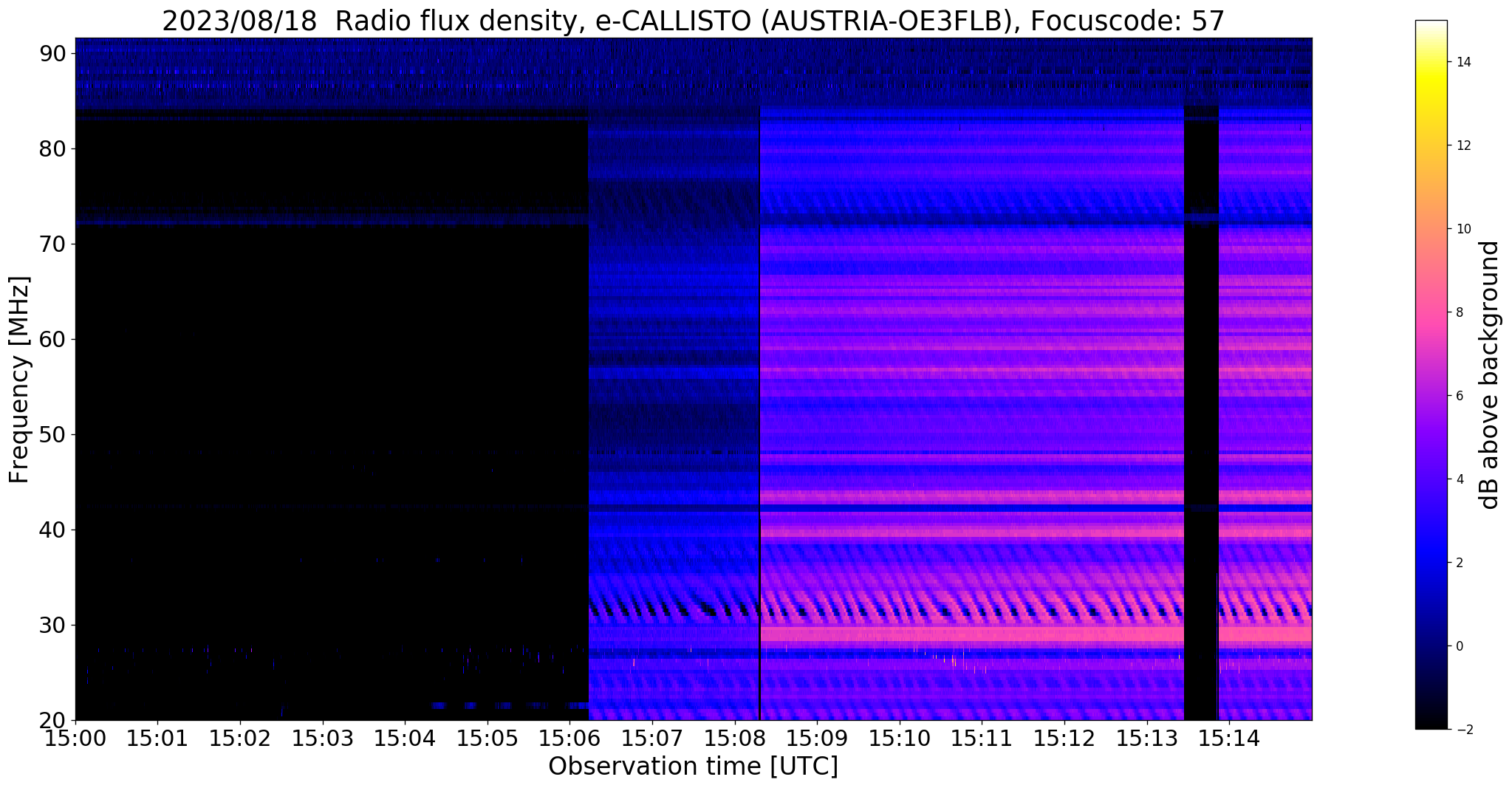Click the colorbar tick label 14

click(1463, 62)
